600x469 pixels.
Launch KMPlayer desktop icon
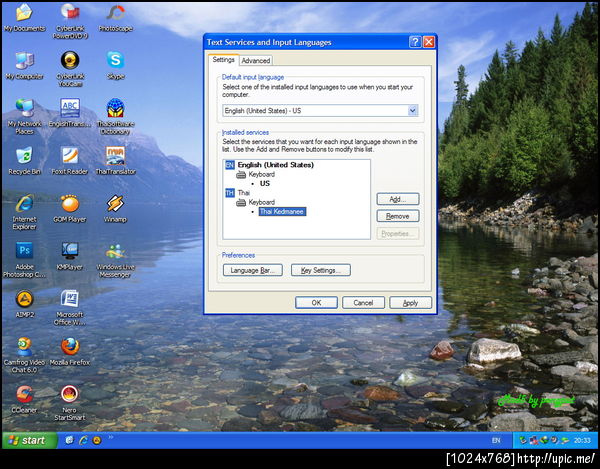click(70, 256)
